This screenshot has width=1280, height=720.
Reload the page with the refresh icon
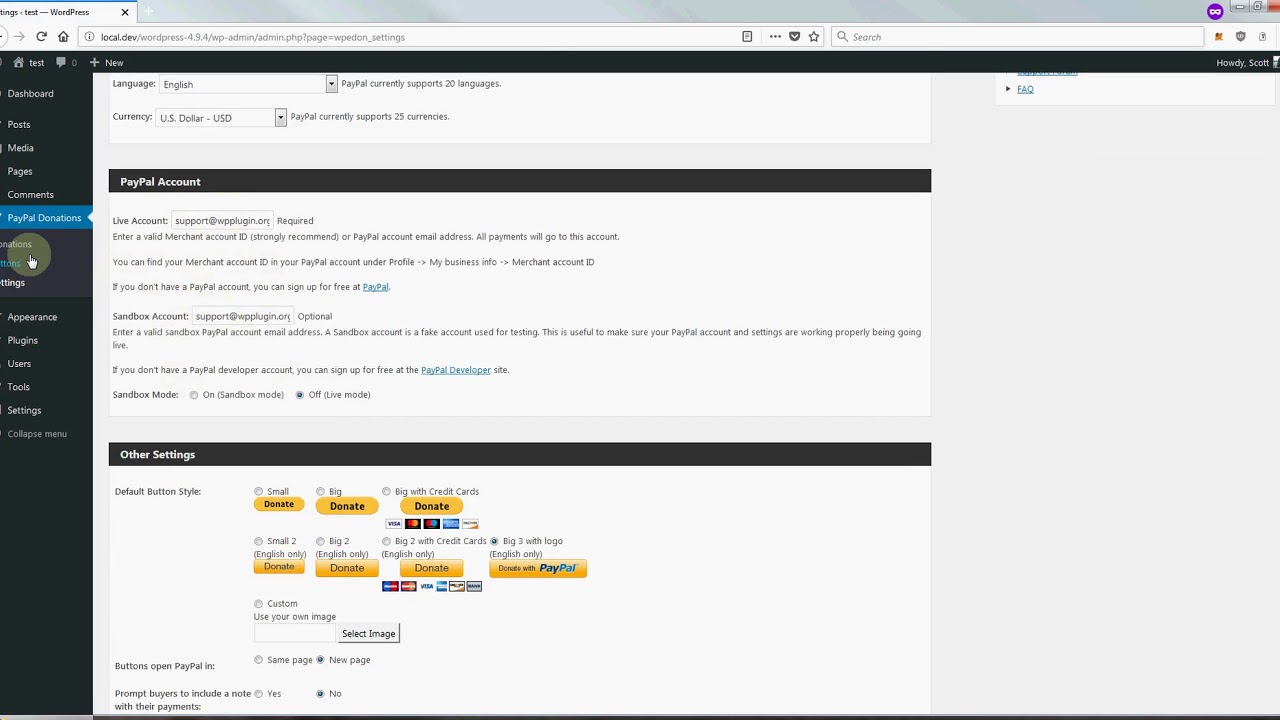tap(41, 37)
